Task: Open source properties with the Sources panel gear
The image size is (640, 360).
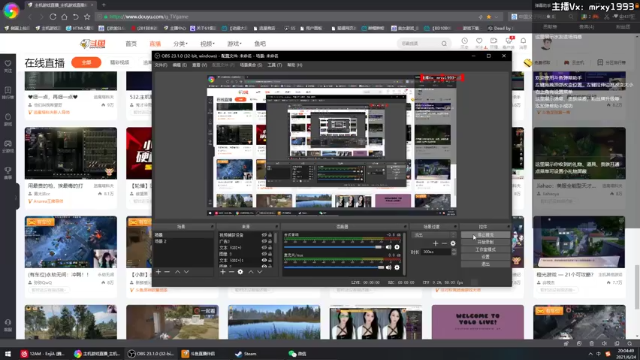Action: (x=240, y=272)
